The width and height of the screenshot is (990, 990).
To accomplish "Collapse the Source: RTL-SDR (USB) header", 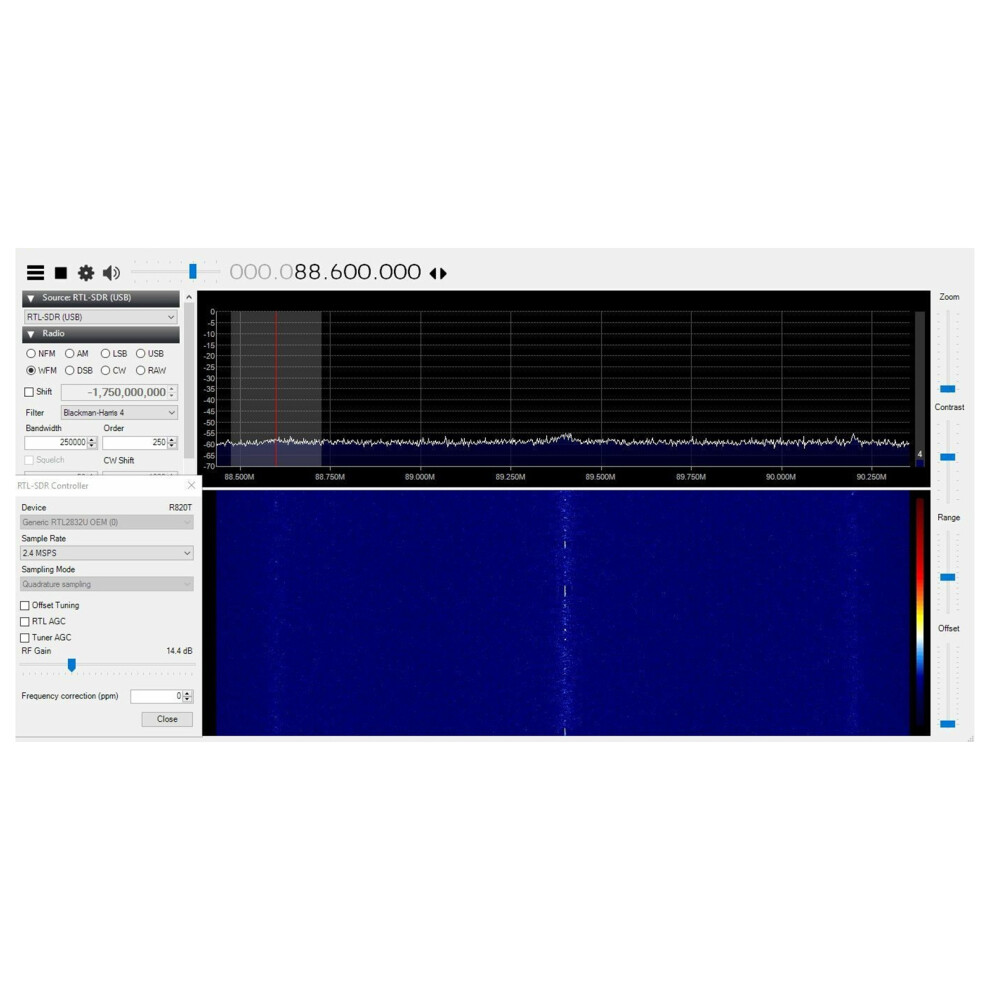I will pos(101,298).
